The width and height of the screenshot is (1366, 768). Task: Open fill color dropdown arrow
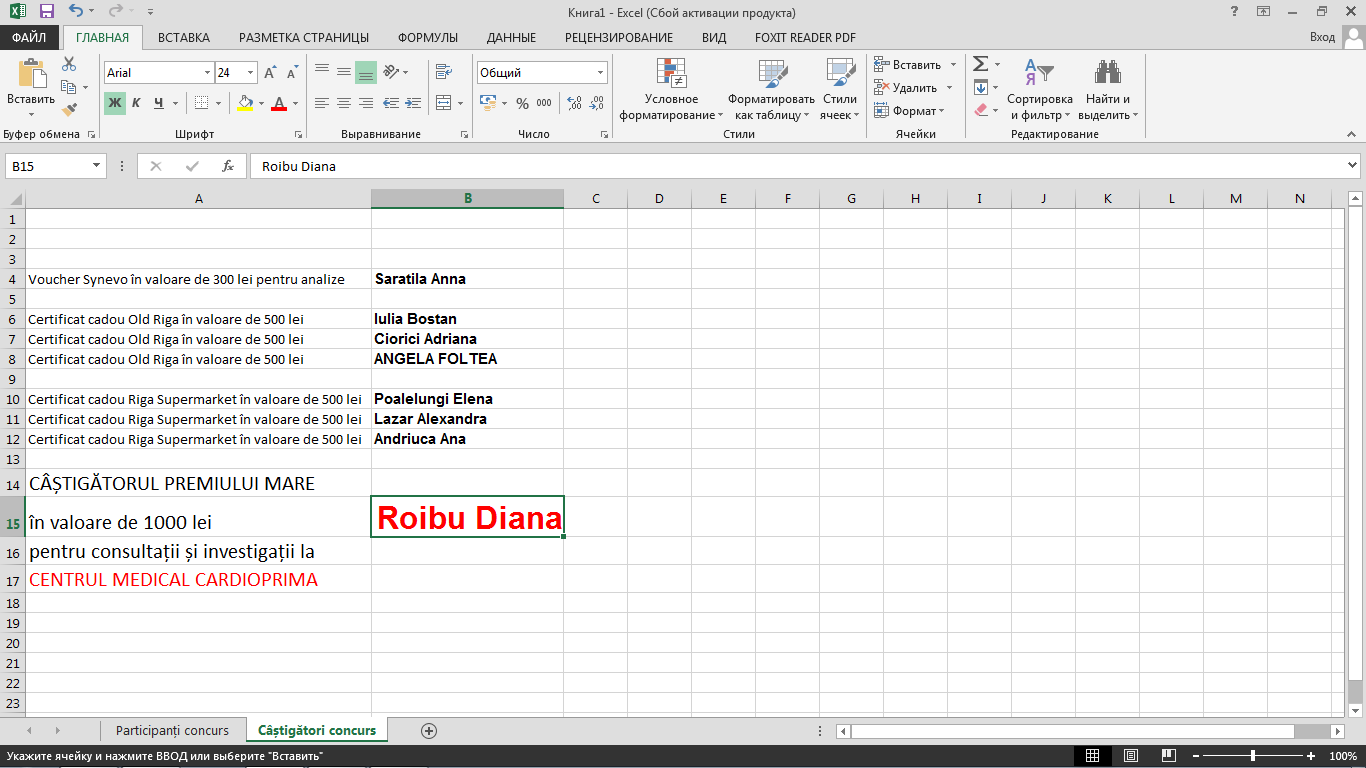(x=262, y=102)
